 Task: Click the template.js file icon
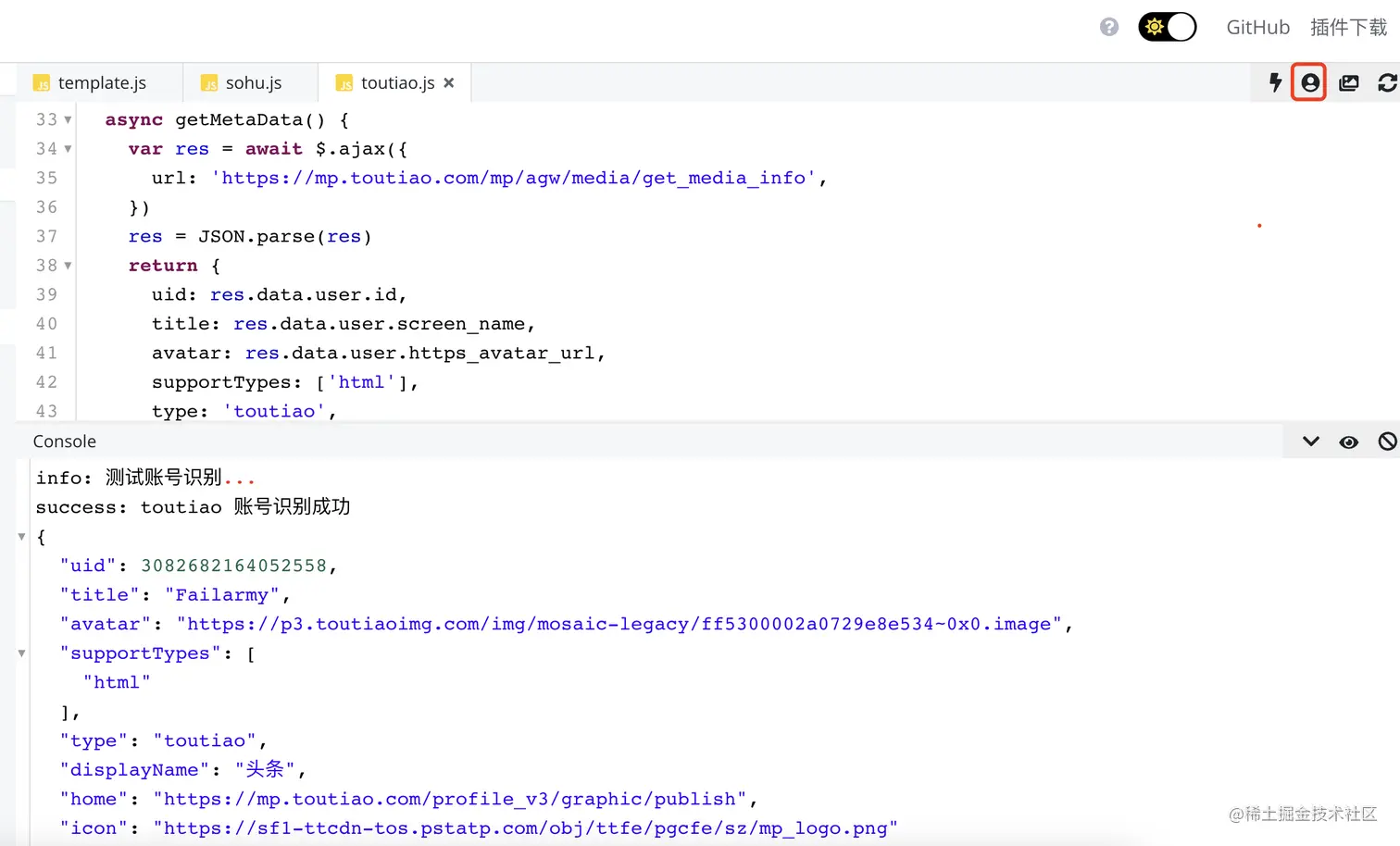pos(42,83)
